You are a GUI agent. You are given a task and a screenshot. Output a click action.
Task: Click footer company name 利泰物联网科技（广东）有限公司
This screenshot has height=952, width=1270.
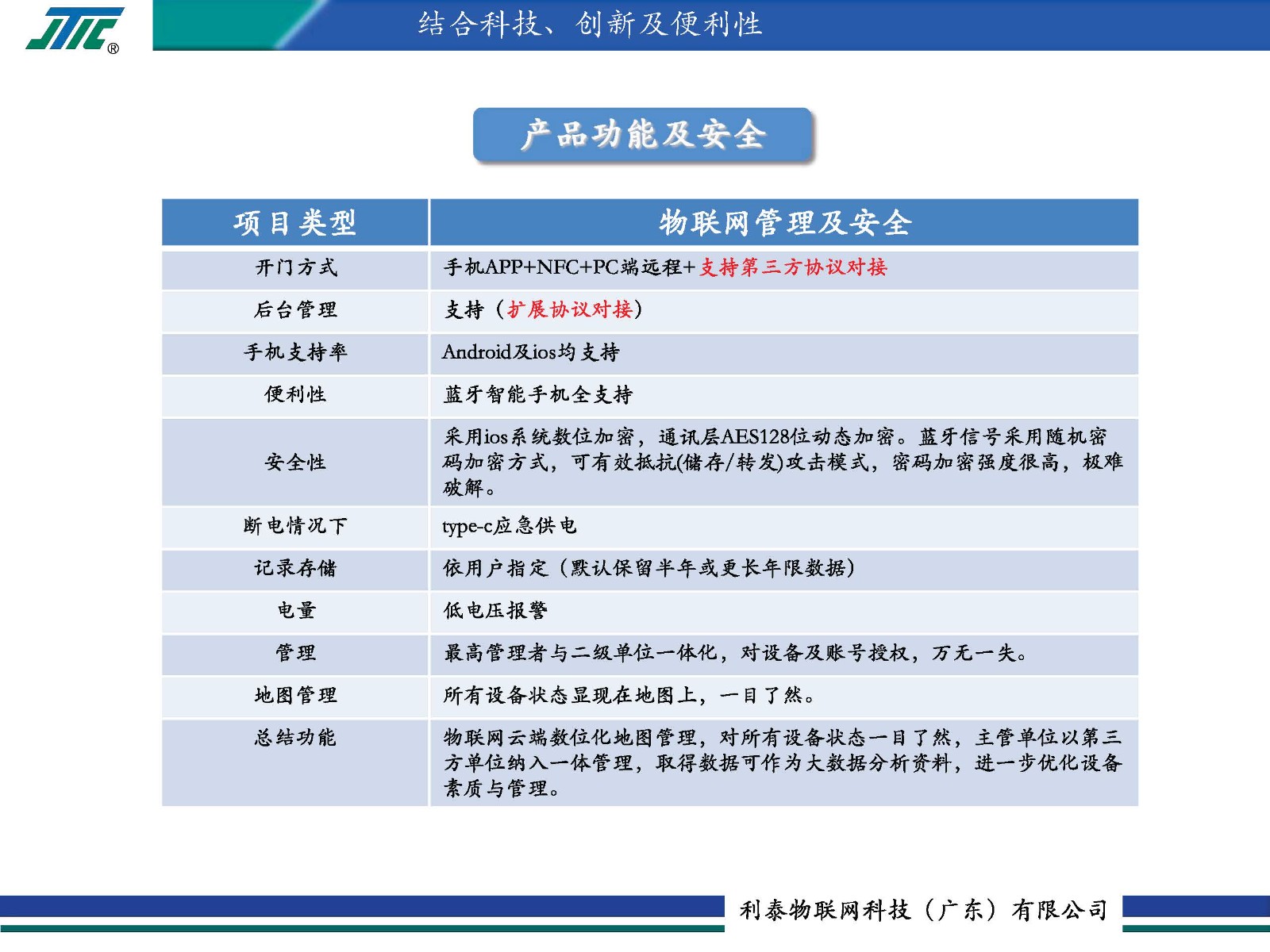923,910
